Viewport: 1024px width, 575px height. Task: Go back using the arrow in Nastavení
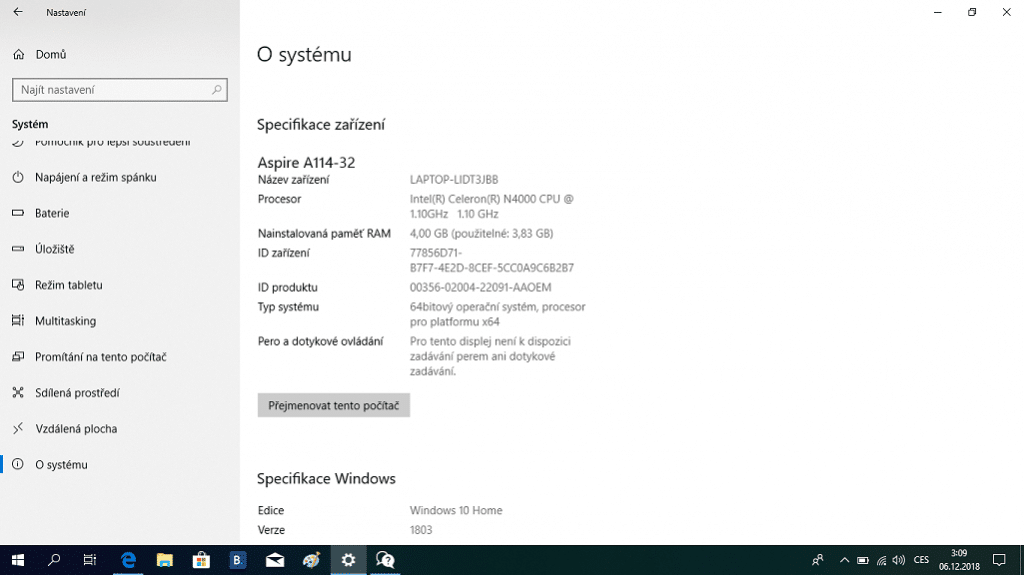[18, 12]
